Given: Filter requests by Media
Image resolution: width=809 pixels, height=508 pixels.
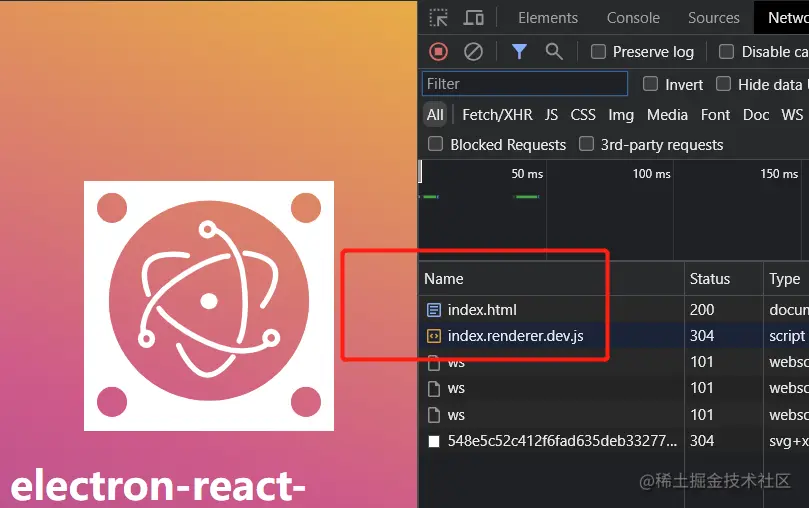Looking at the screenshot, I should tap(667, 114).
